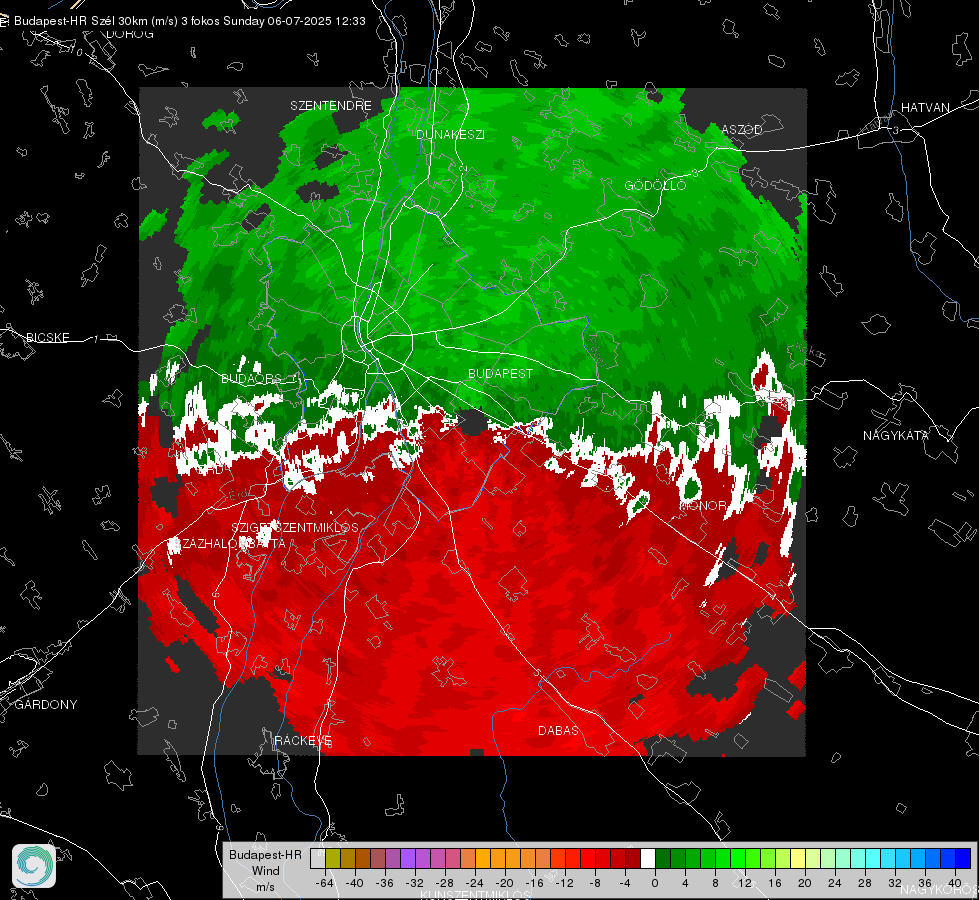
Task: Click the DUNAKESZI city label
Action: coord(450,134)
